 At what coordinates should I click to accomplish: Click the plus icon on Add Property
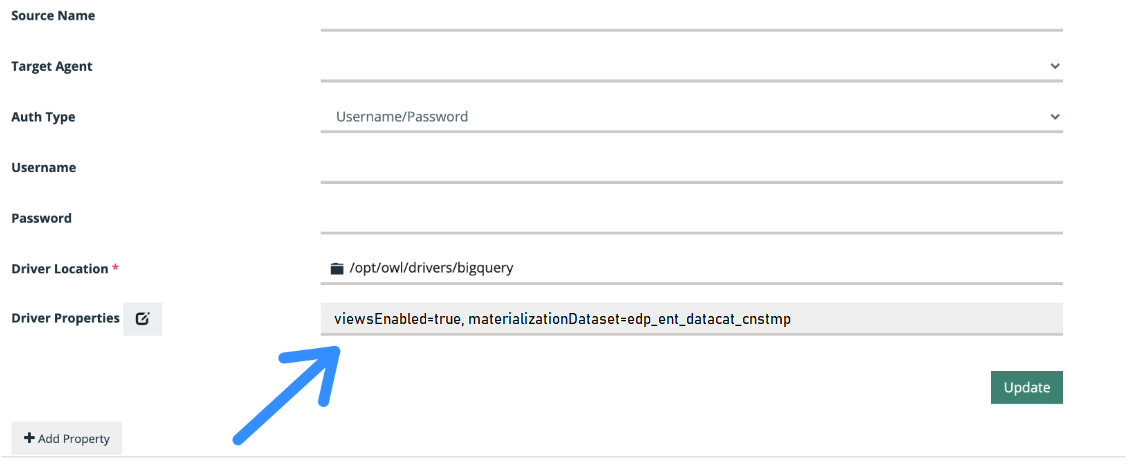(x=29, y=438)
